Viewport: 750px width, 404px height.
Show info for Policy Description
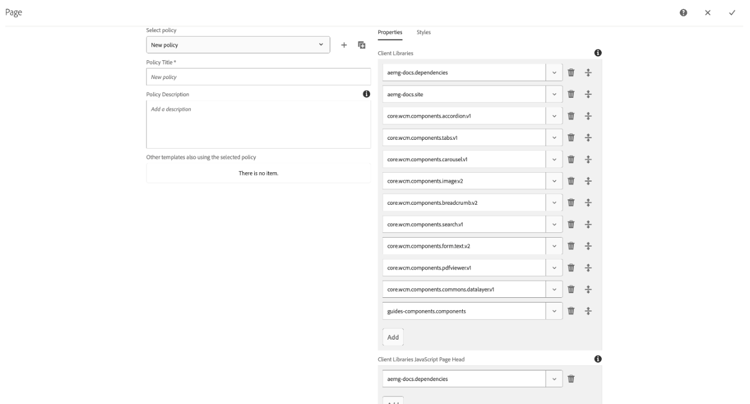tap(366, 94)
